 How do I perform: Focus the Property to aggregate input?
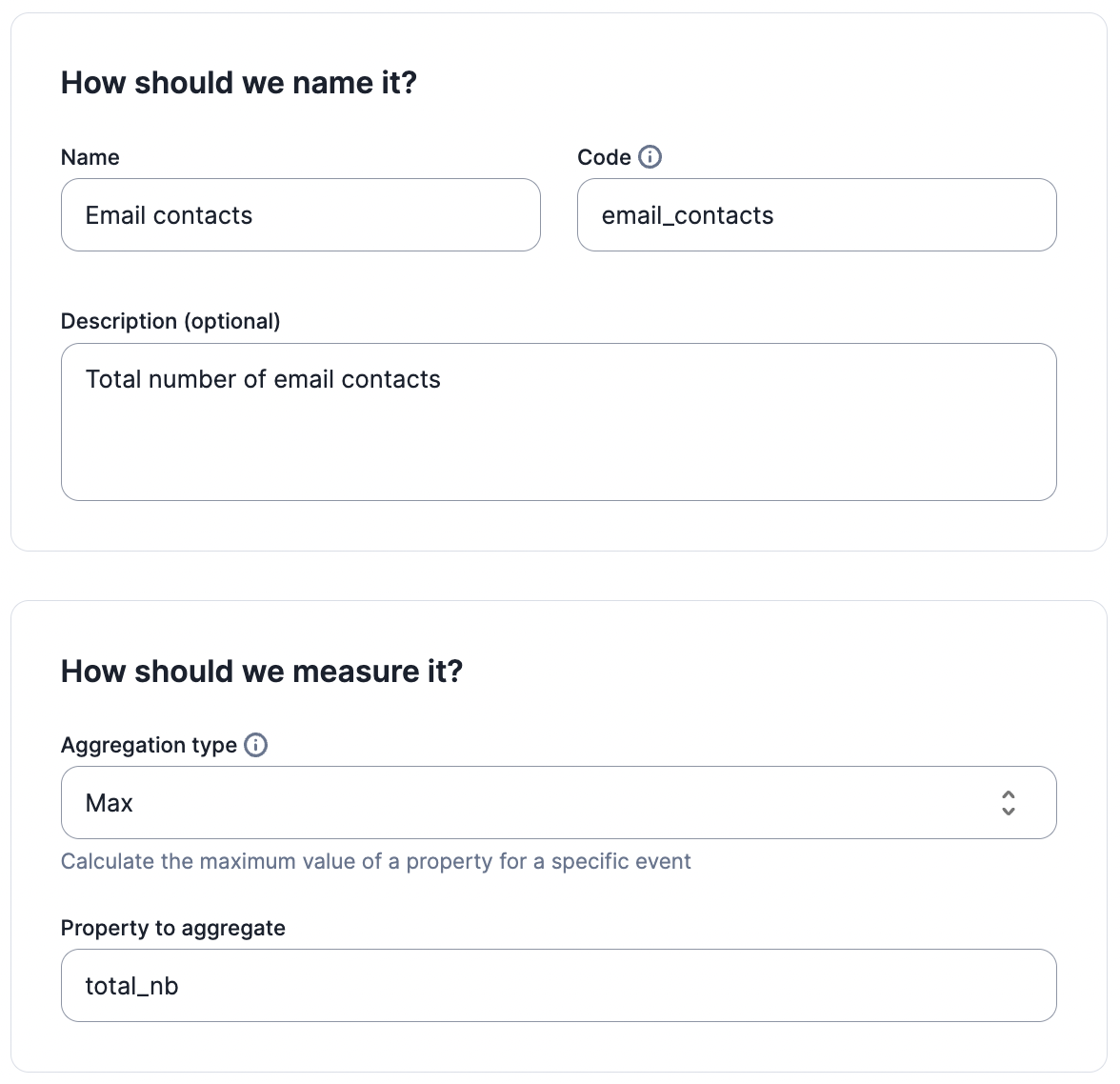(558, 985)
